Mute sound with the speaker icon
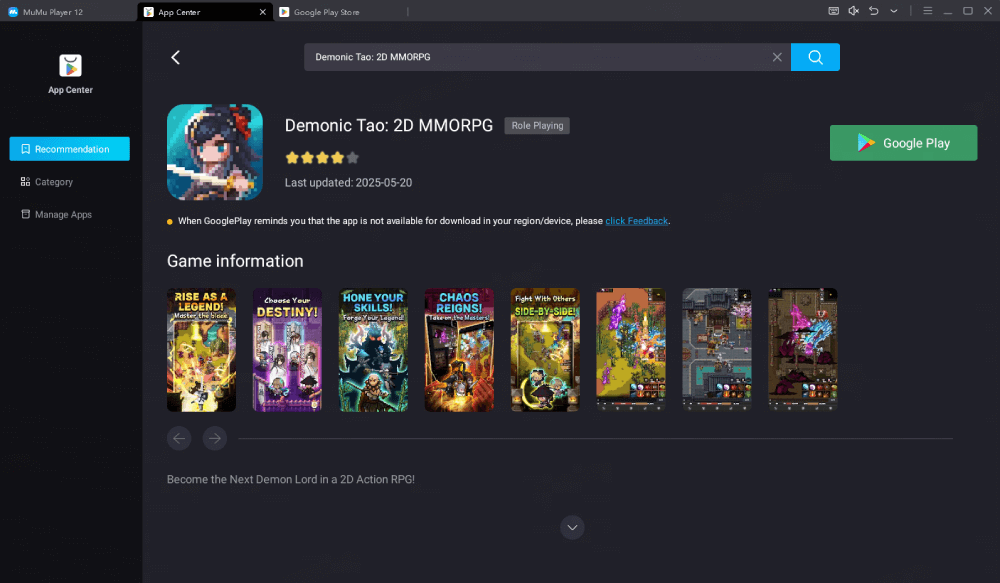 853,11
